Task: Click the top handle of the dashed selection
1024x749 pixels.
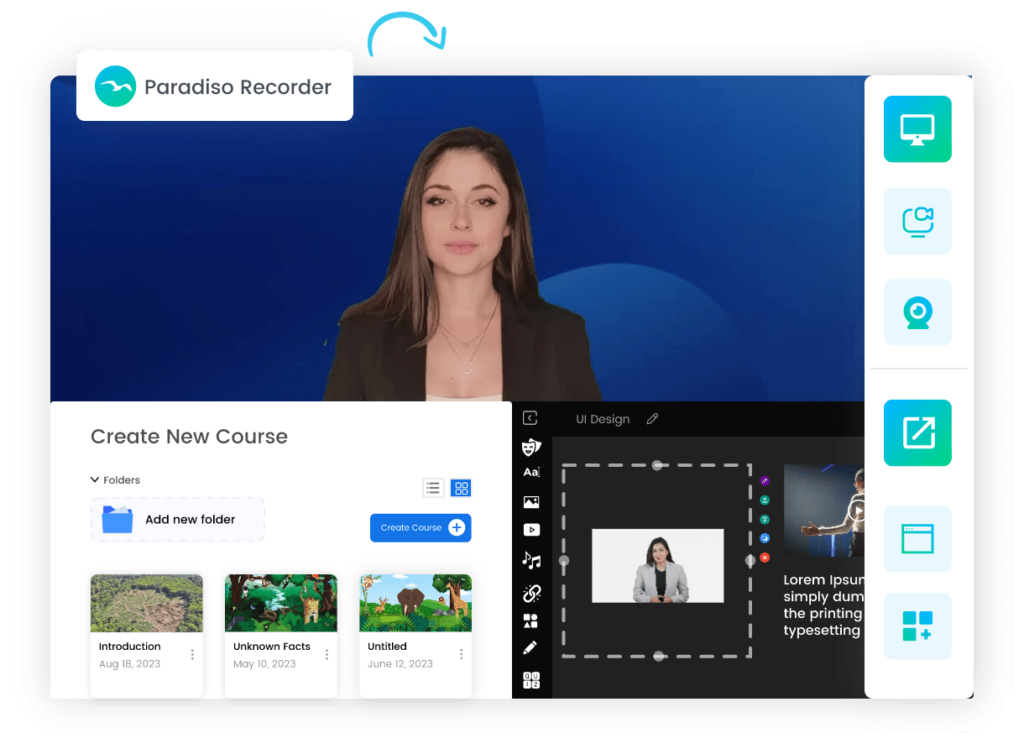Action: pos(657,465)
